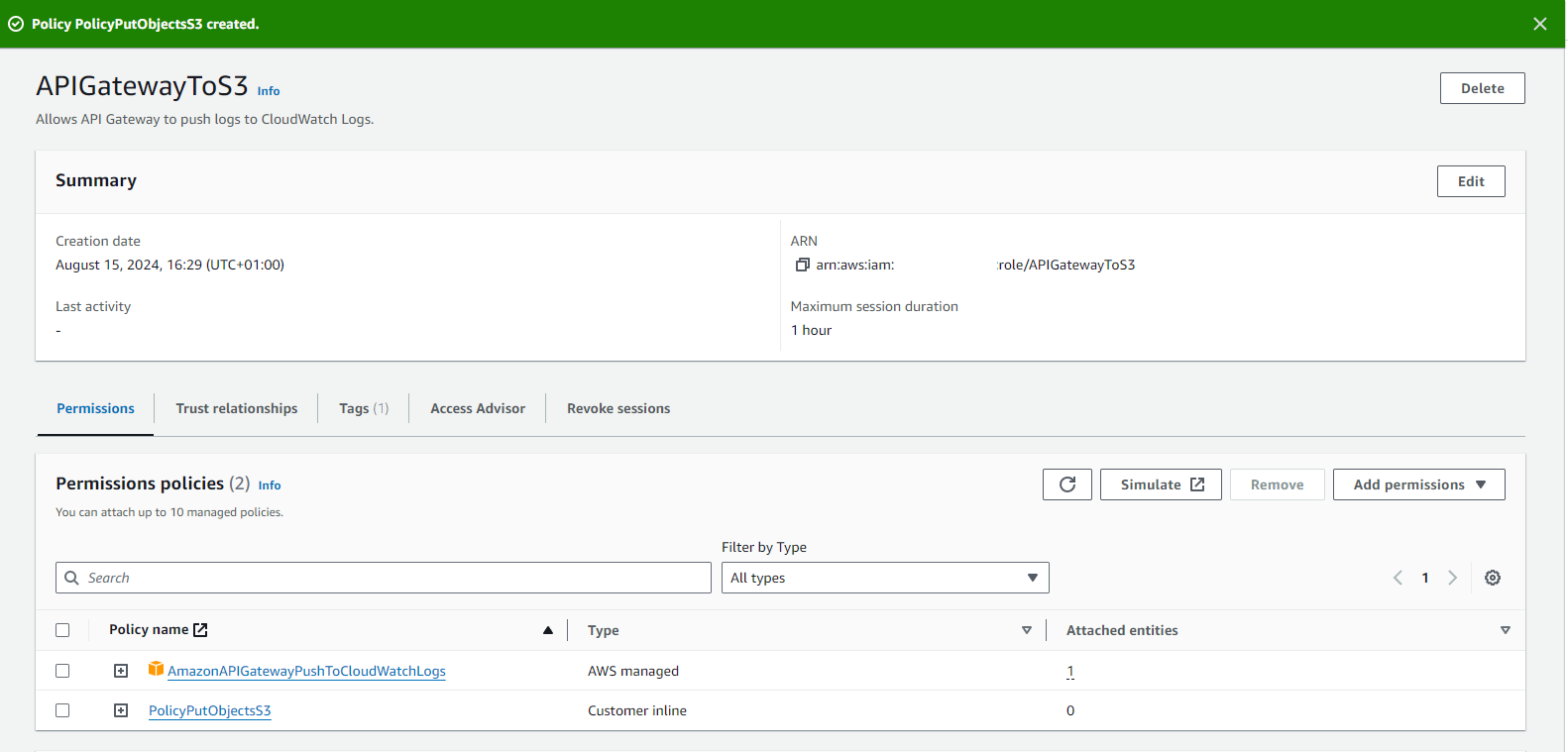Open the Filter by Type dropdown

click(885, 578)
